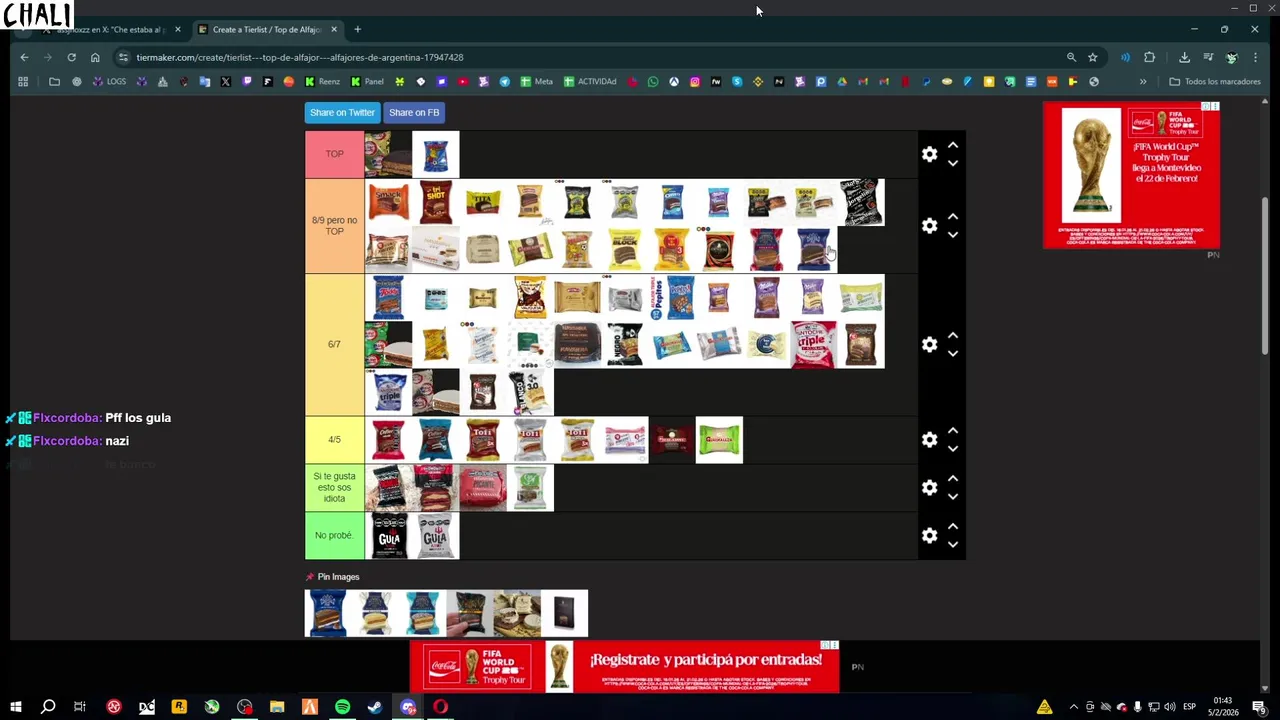1280x720 pixels.
Task: Expand the bookmarks overflow chevron
Action: tap(1143, 81)
